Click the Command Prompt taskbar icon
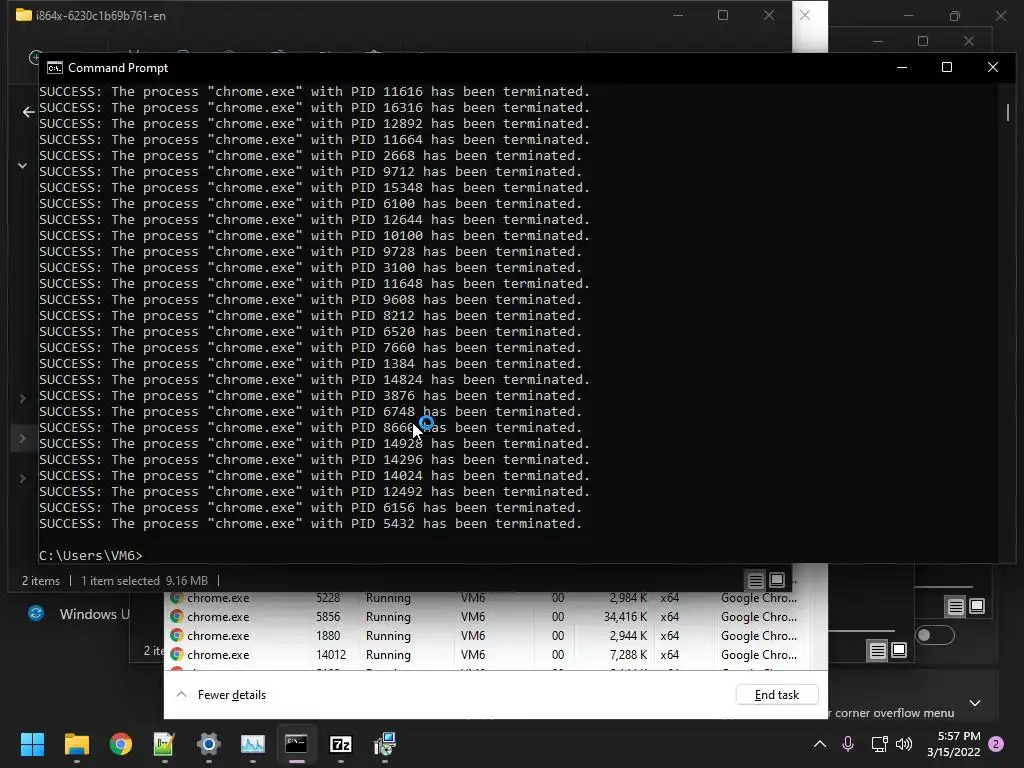This screenshot has height=768, width=1024. (x=296, y=744)
